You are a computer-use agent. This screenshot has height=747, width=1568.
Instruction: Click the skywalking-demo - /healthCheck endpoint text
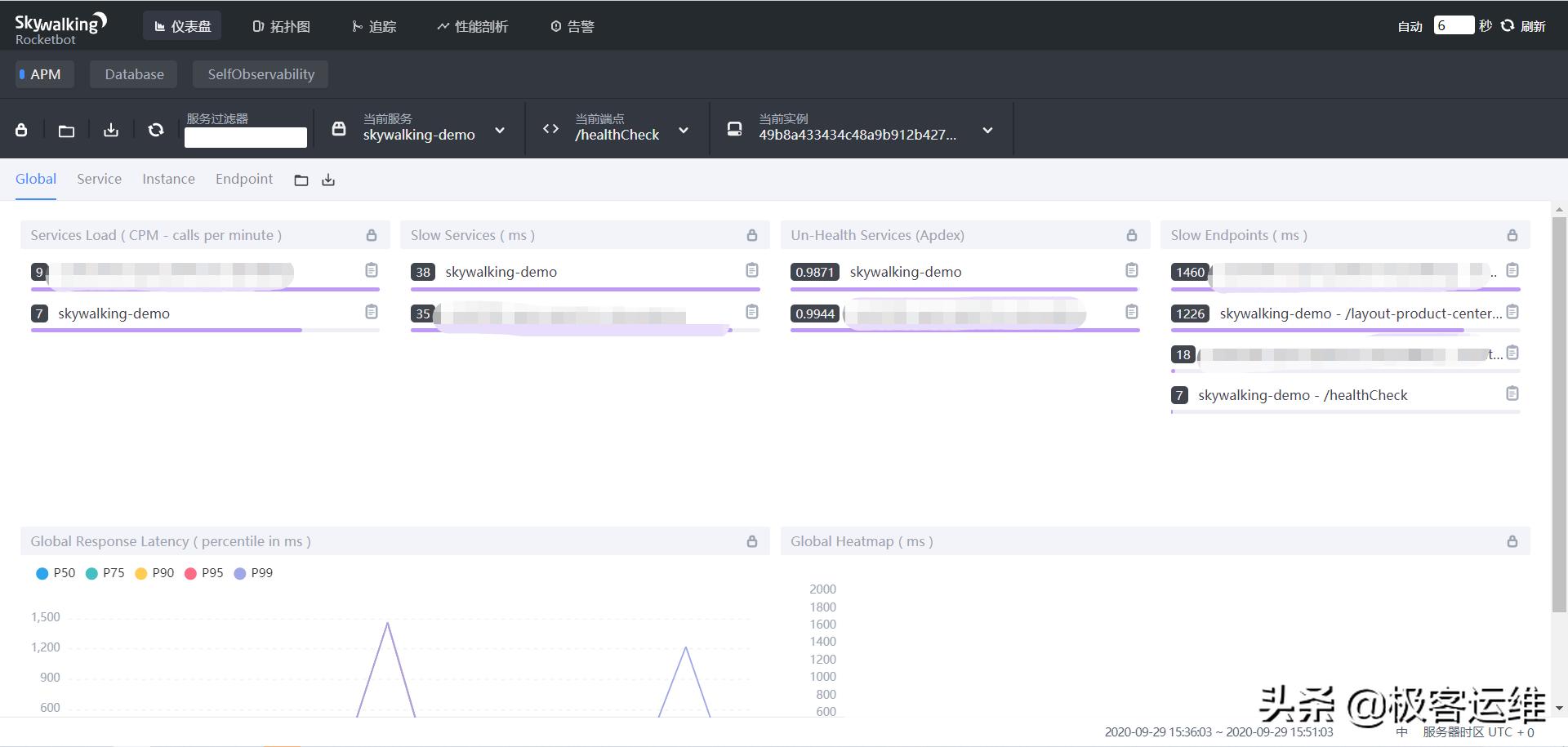click(1303, 395)
